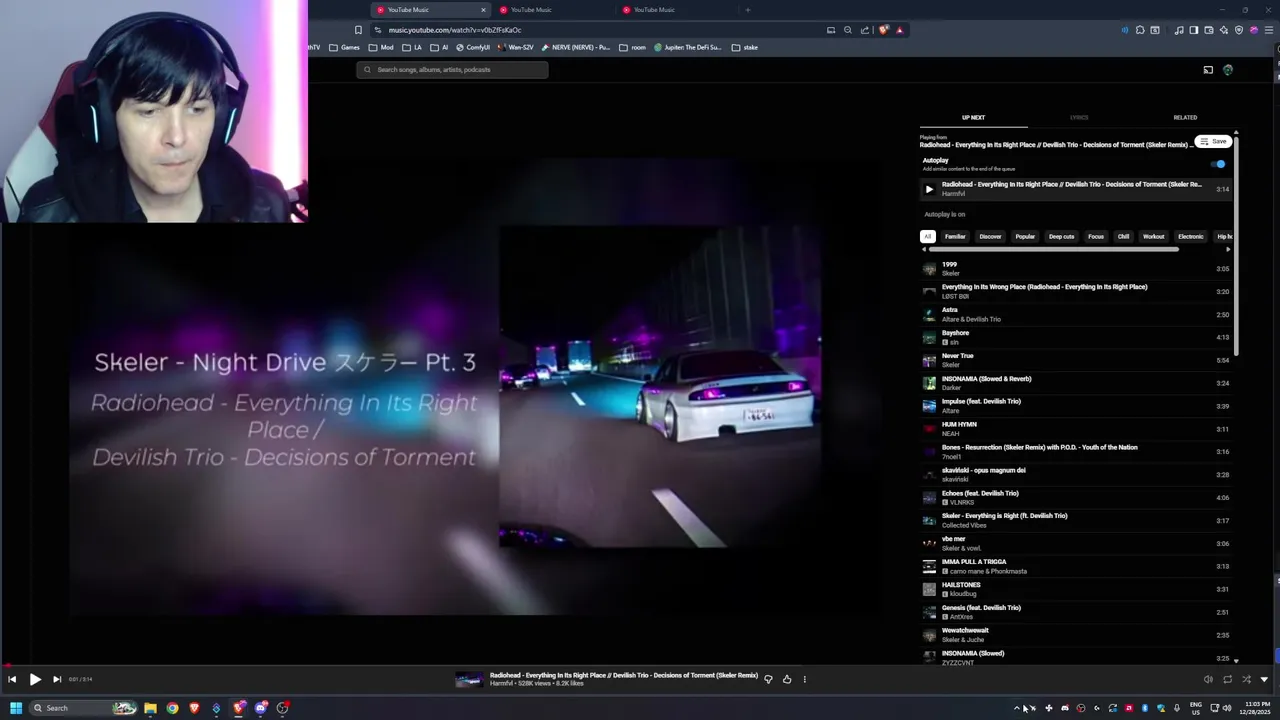The width and height of the screenshot is (1280, 720).
Task: Show hidden system tray icons chevron
Action: click(1017, 708)
